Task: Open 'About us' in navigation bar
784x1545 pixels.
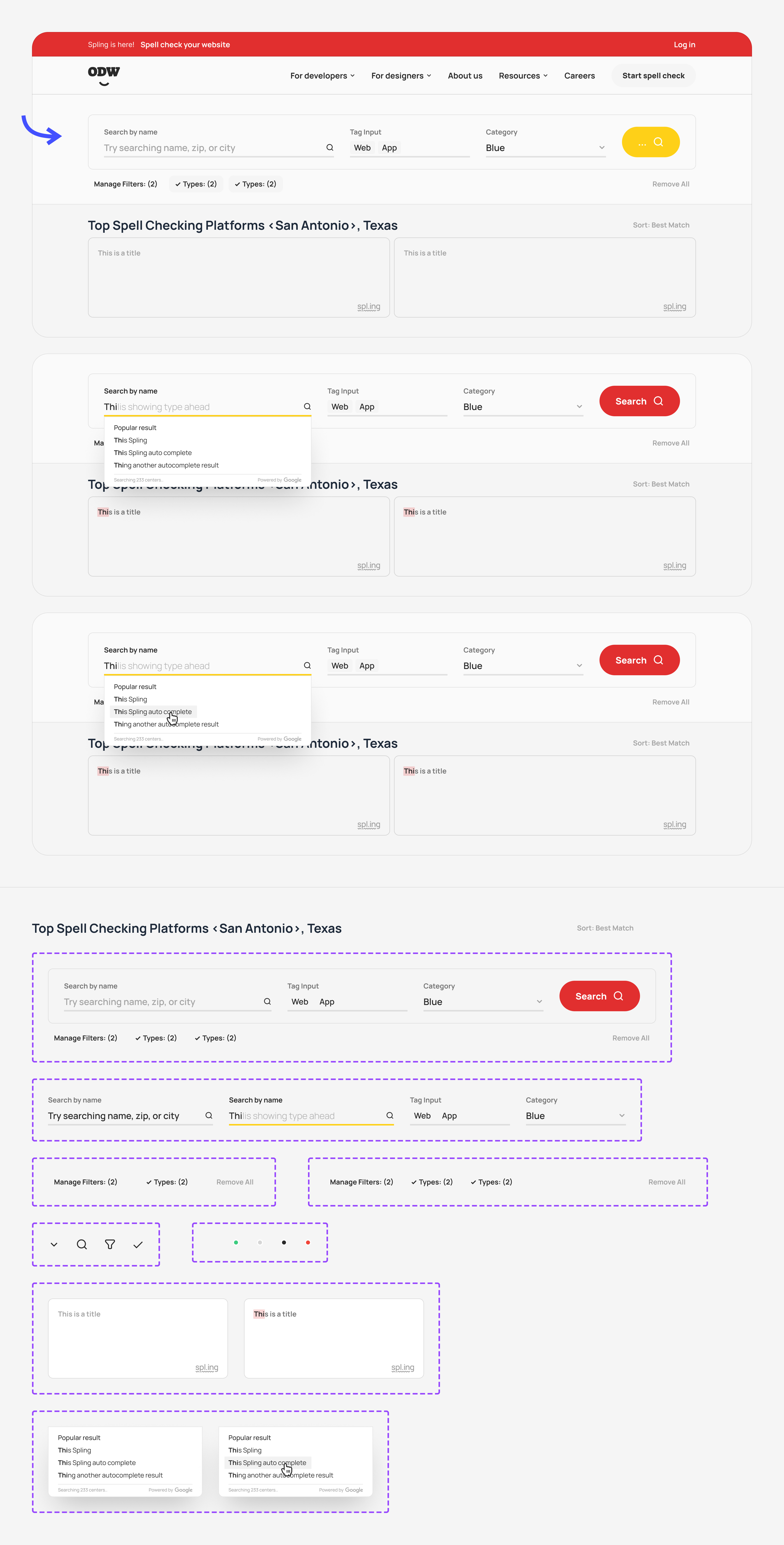Action: (465, 75)
